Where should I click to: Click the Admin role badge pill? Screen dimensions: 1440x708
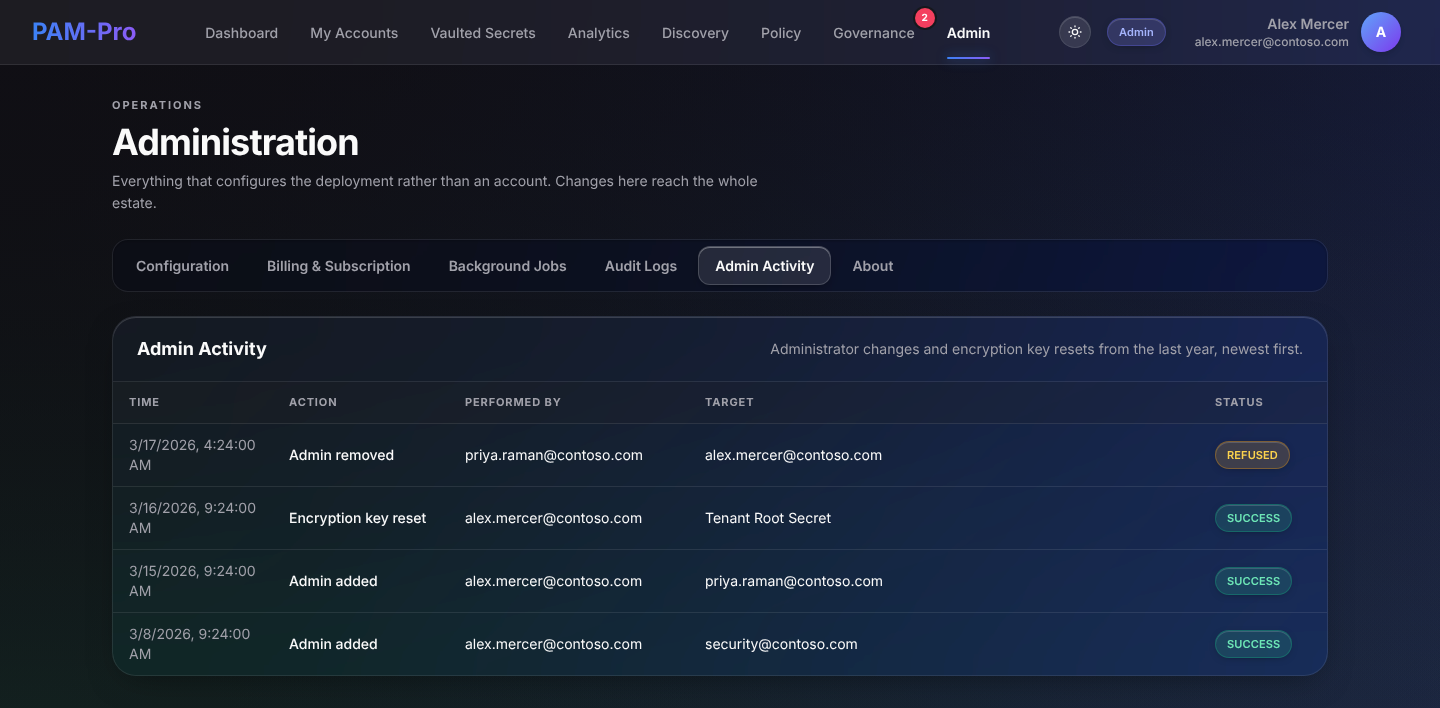[1136, 32]
